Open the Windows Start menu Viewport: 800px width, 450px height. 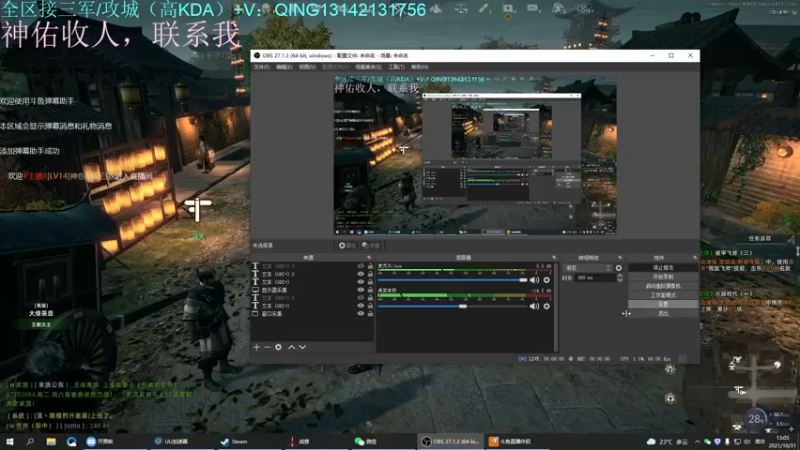tap(9, 441)
